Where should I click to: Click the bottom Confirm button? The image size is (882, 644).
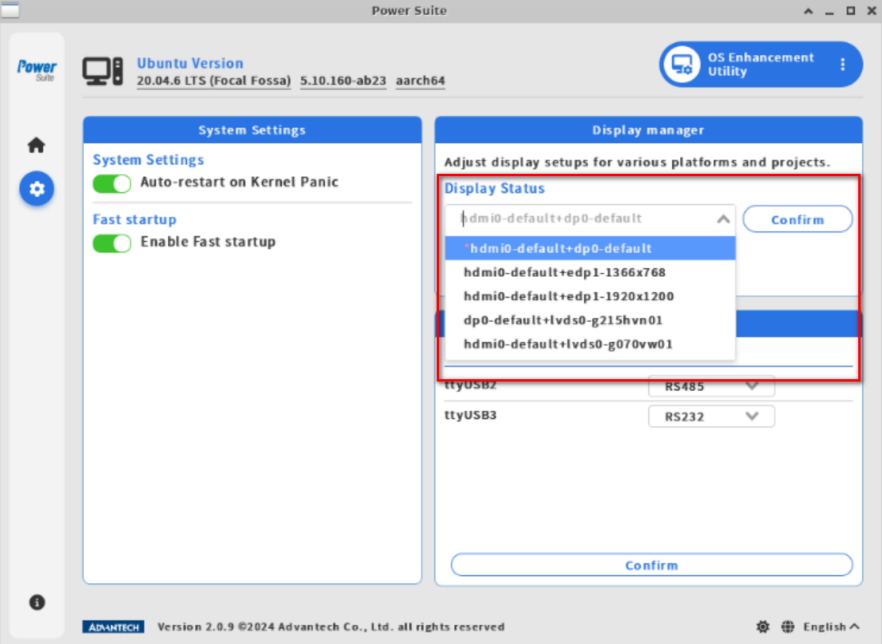coord(651,565)
